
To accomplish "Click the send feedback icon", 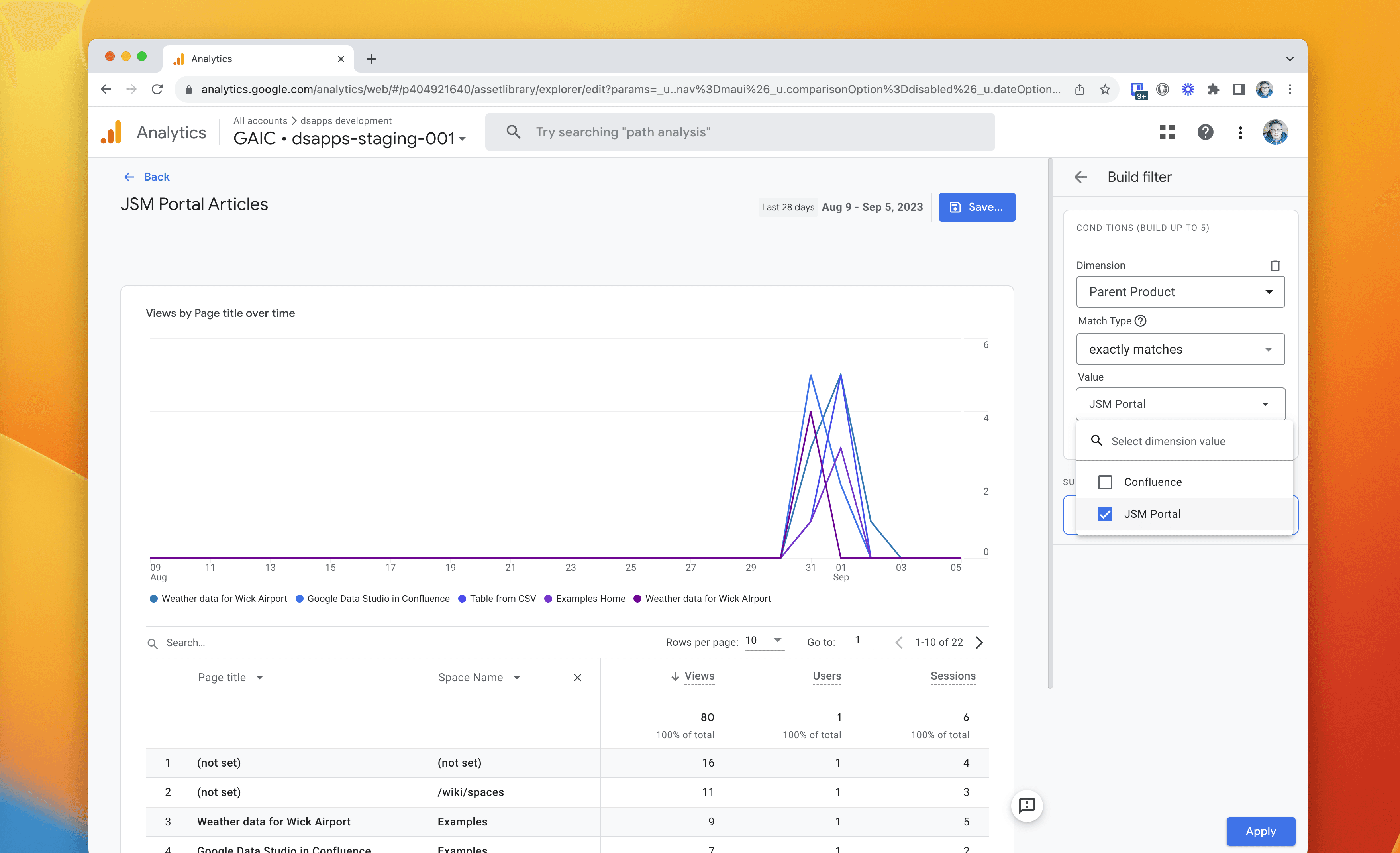I will tap(1027, 805).
